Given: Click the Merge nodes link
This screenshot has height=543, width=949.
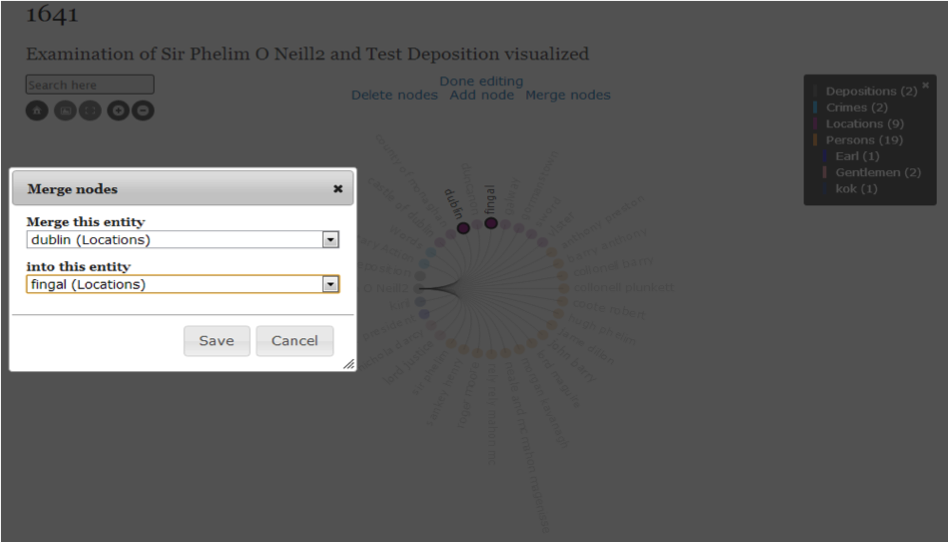Looking at the screenshot, I should [x=567, y=95].
